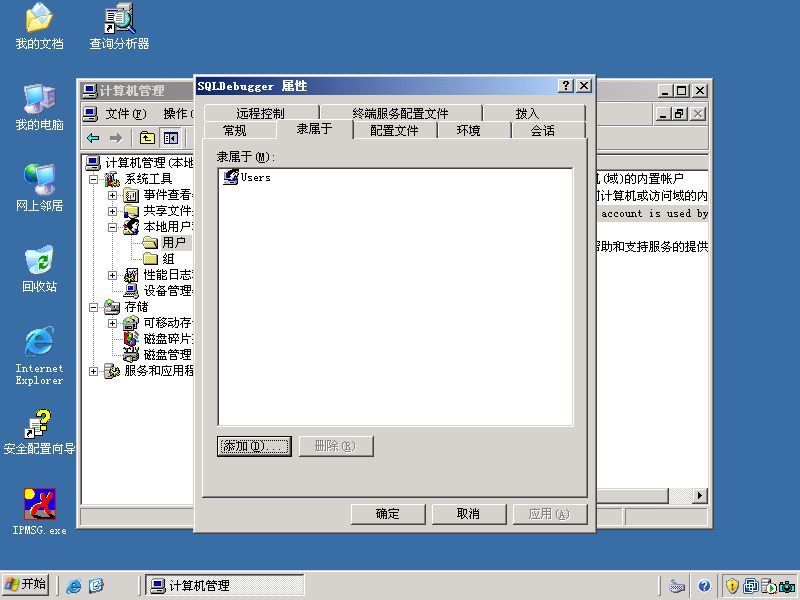800x600 pixels.
Task: Switch to the 会话 tab
Action: [x=543, y=131]
